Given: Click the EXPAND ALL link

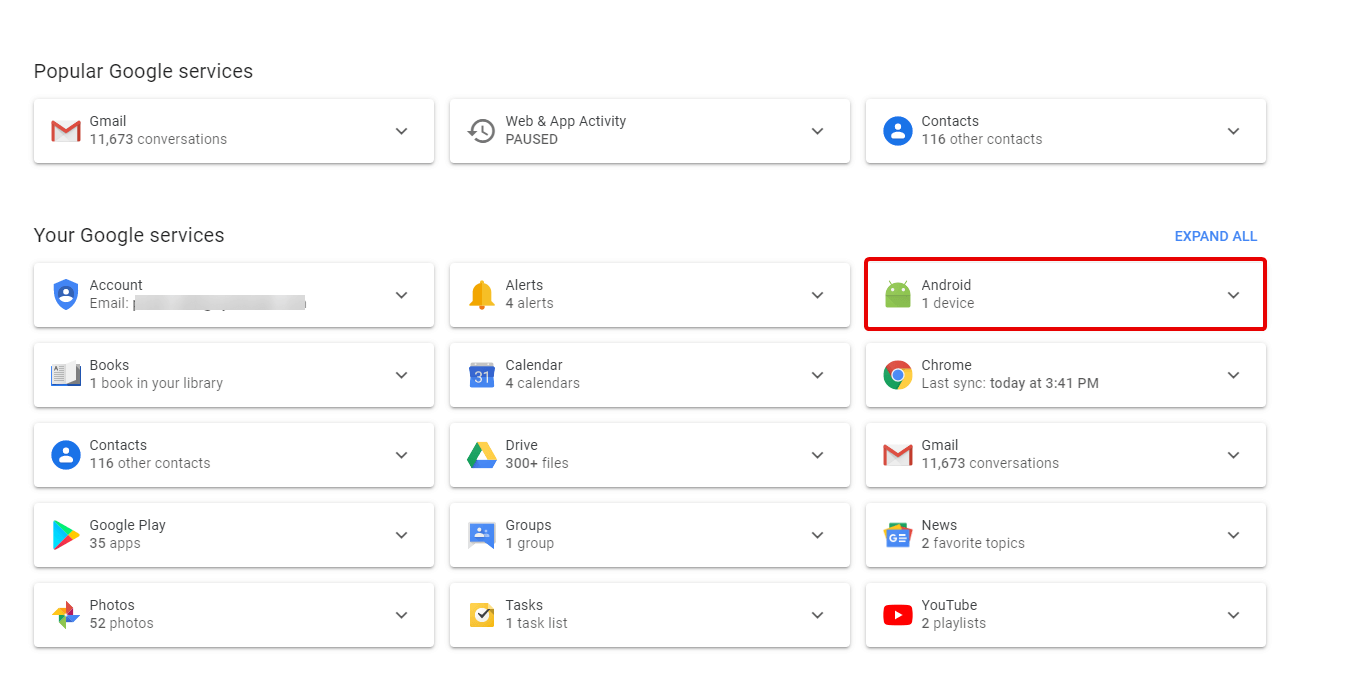Looking at the screenshot, I should (1216, 236).
